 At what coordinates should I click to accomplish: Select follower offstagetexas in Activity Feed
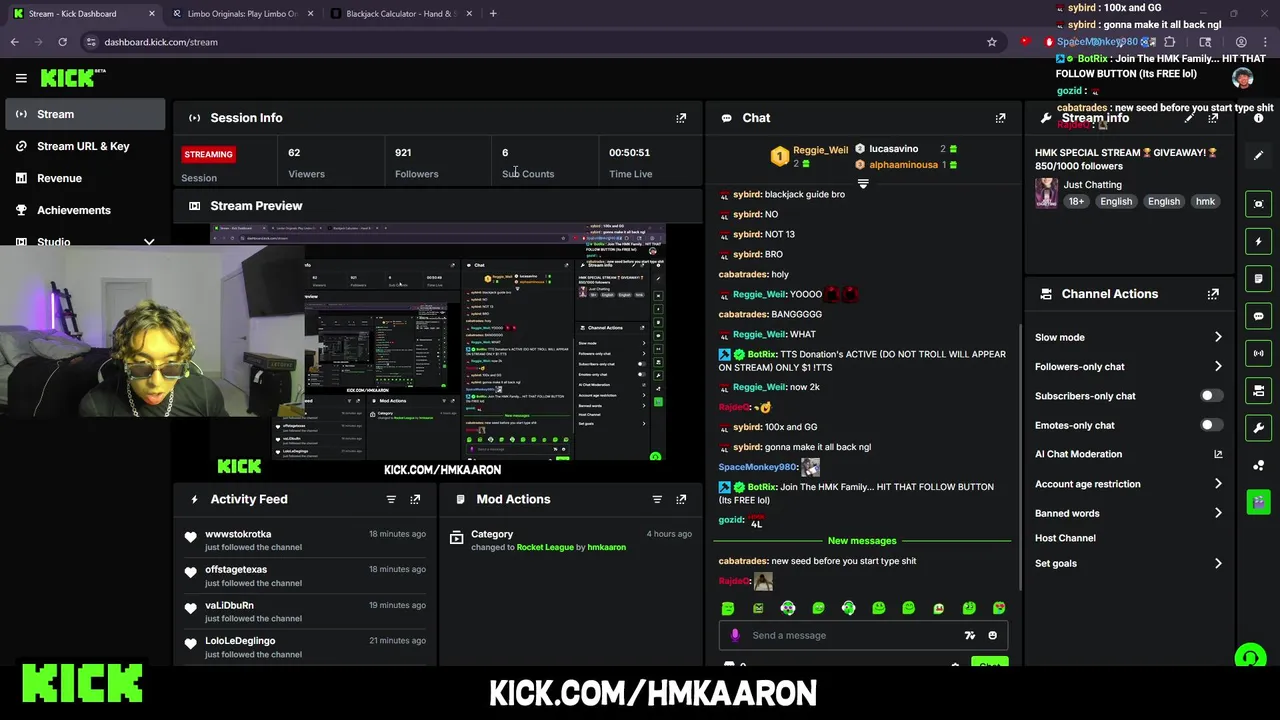(x=236, y=570)
